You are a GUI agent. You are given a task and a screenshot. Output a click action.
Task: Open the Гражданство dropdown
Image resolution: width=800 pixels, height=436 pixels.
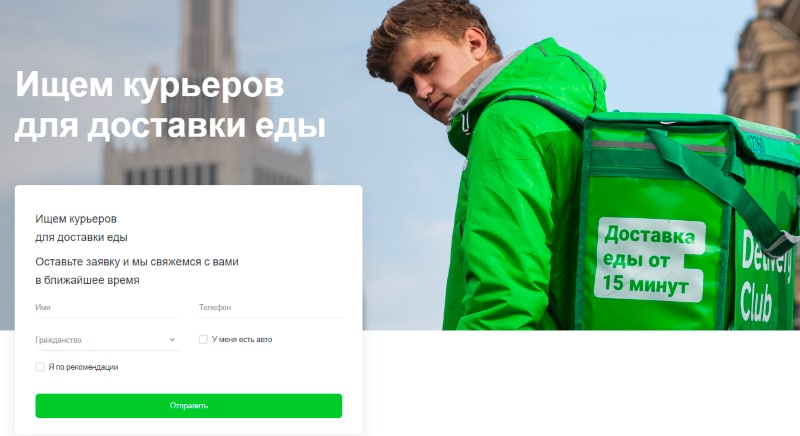pyautogui.click(x=107, y=340)
